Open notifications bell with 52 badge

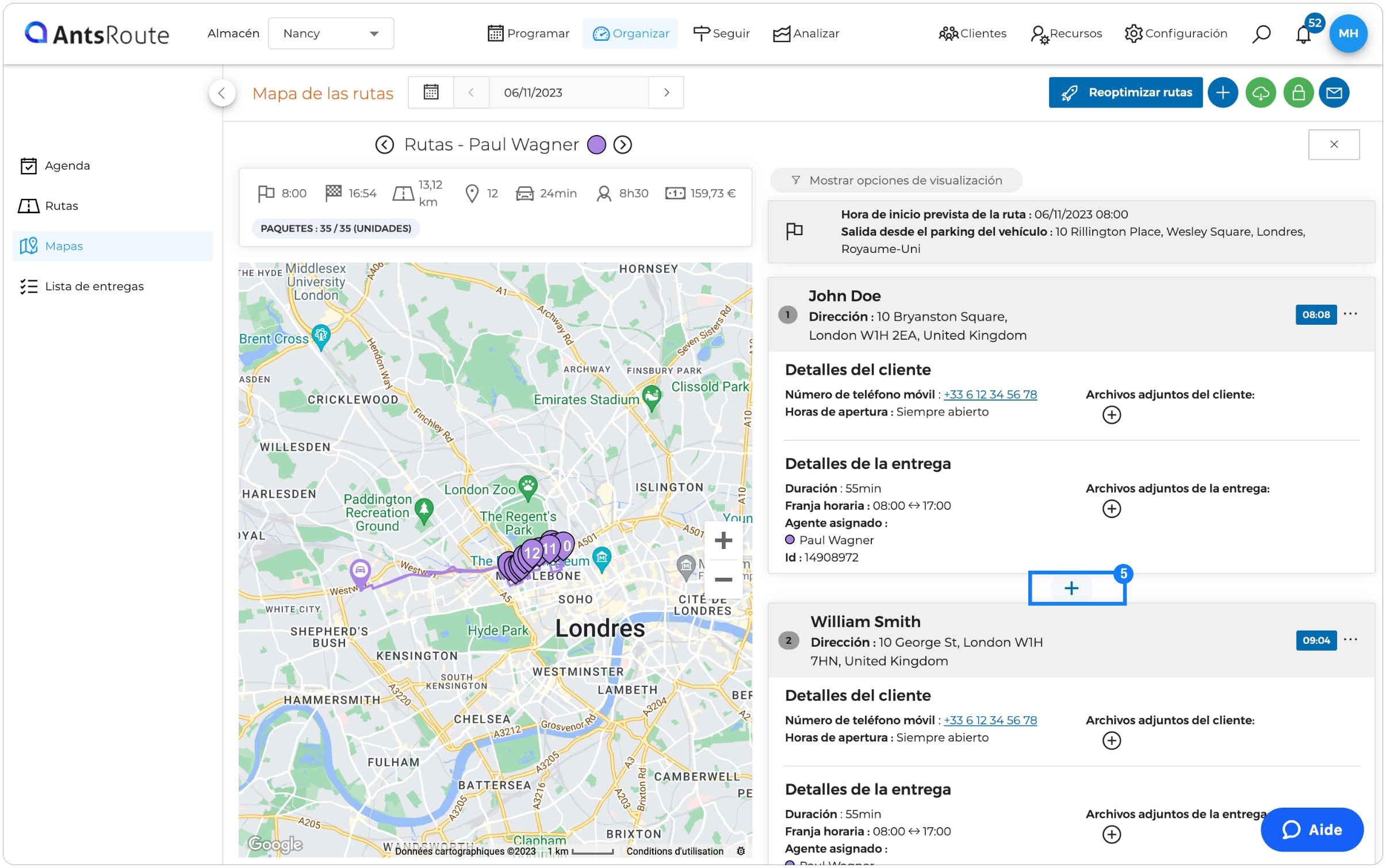[1304, 34]
